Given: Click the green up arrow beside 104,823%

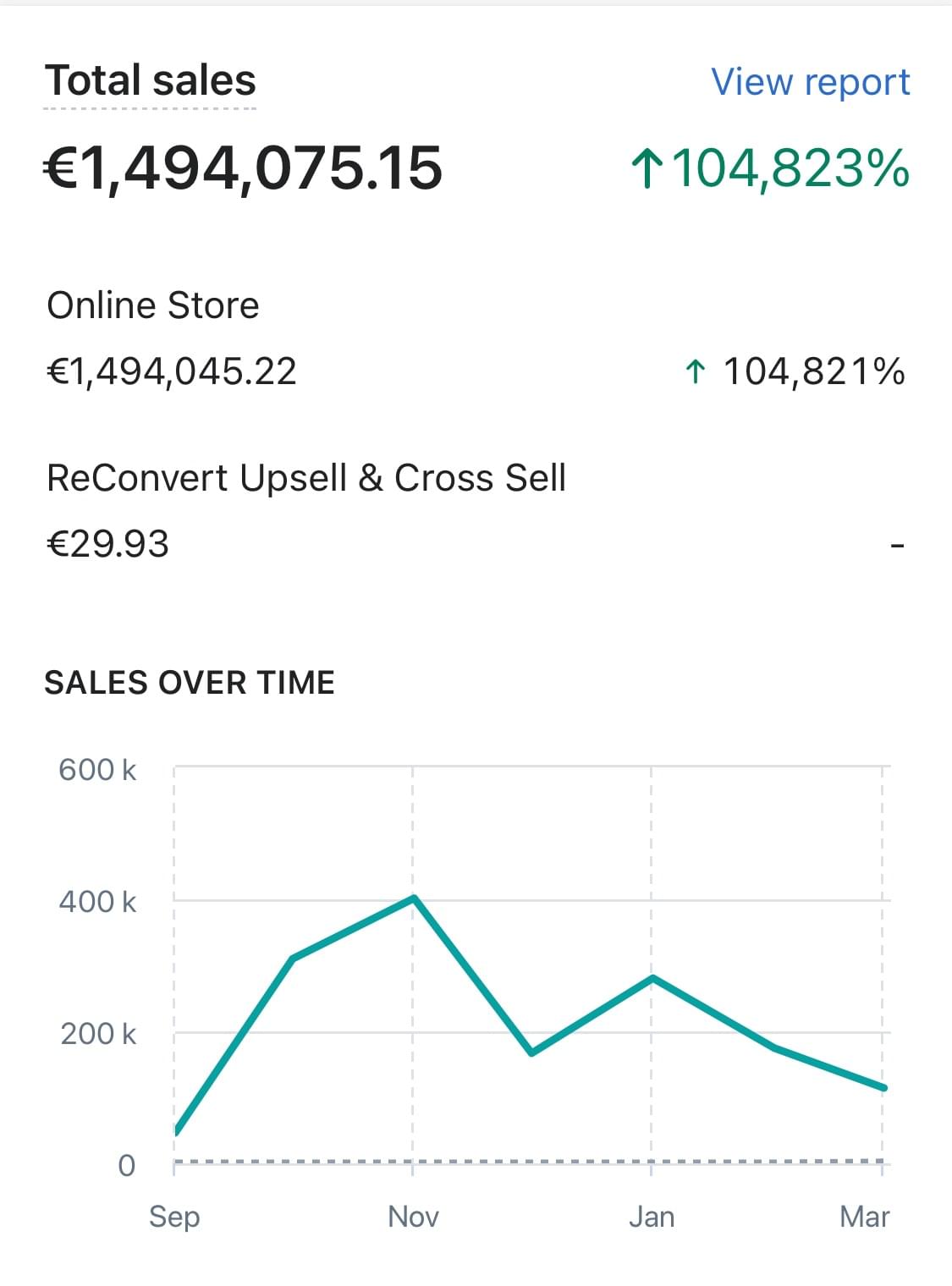Looking at the screenshot, I should click(647, 168).
